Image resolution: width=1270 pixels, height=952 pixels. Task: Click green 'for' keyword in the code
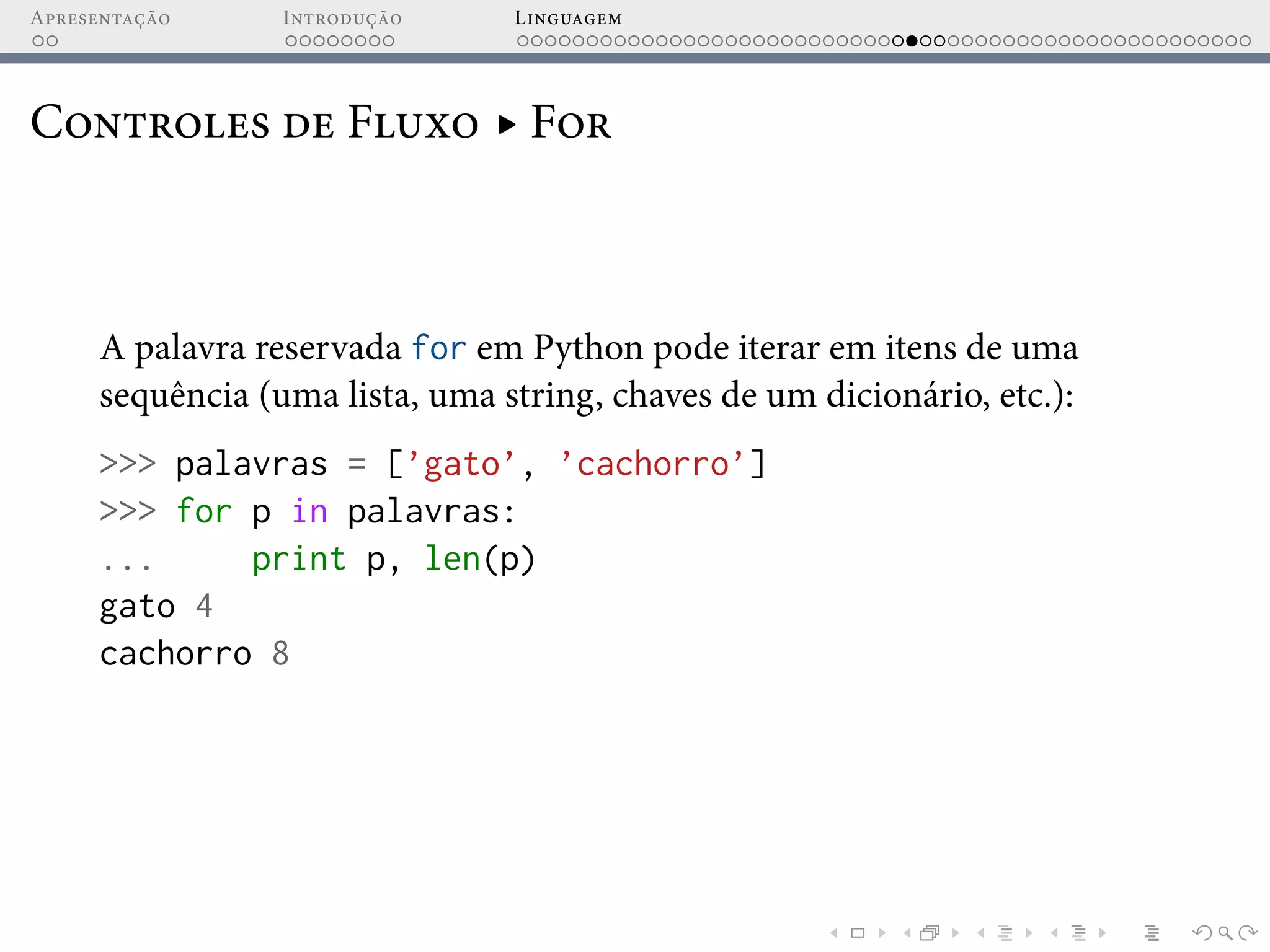204,511
